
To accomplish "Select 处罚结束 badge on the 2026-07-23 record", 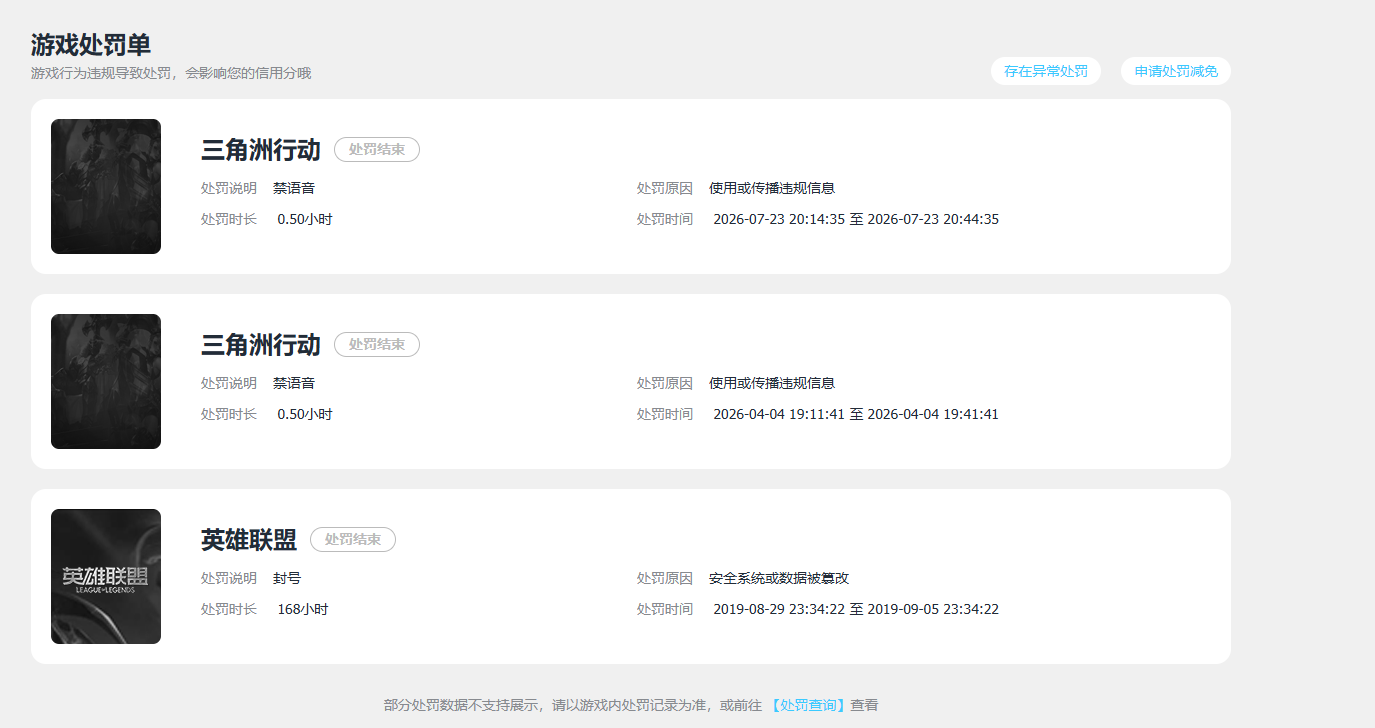I will (x=377, y=150).
